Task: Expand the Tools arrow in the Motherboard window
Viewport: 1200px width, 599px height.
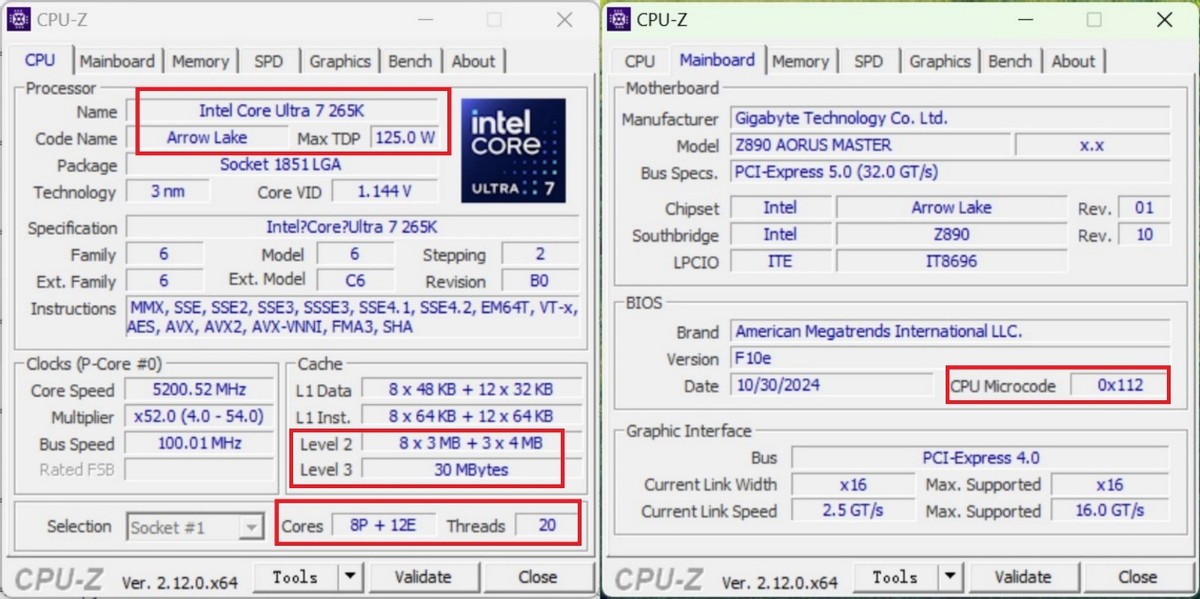Action: coord(950,577)
